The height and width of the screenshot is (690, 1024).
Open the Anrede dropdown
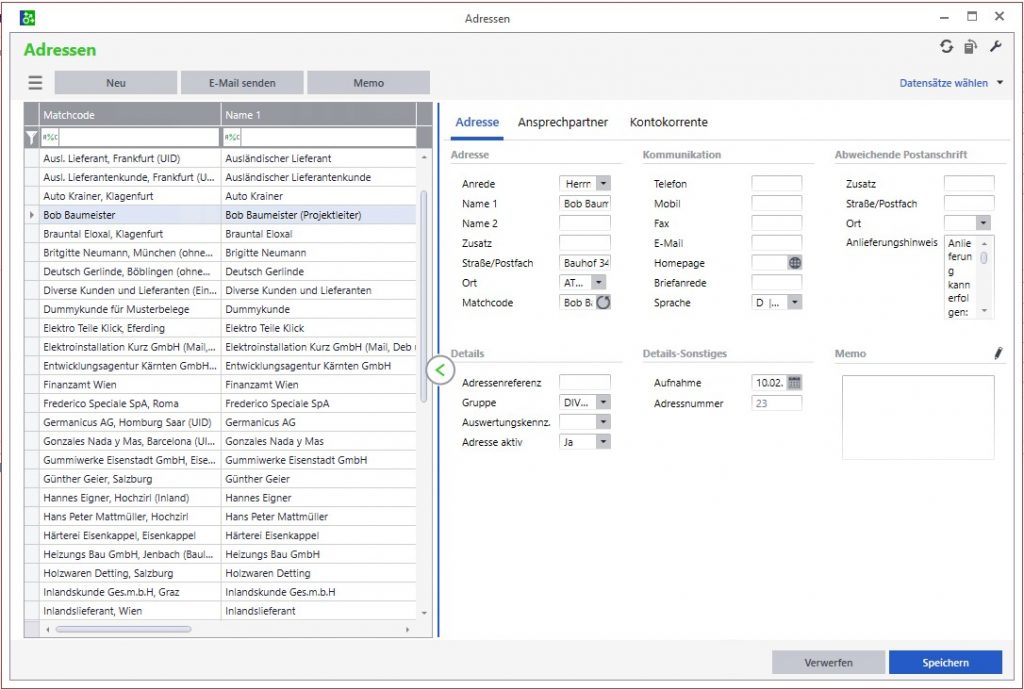602,184
